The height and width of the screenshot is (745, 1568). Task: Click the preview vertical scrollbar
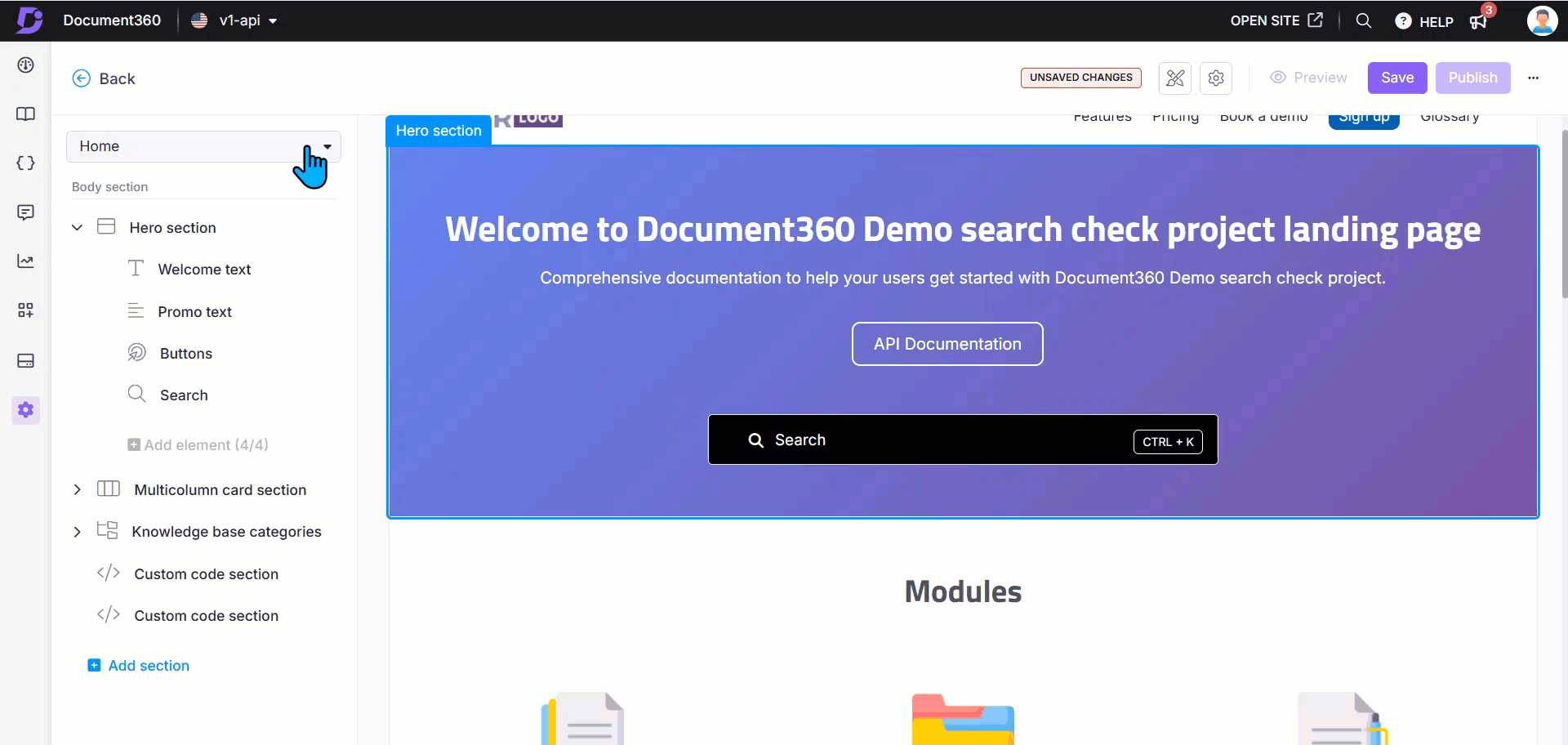pyautogui.click(x=1564, y=214)
